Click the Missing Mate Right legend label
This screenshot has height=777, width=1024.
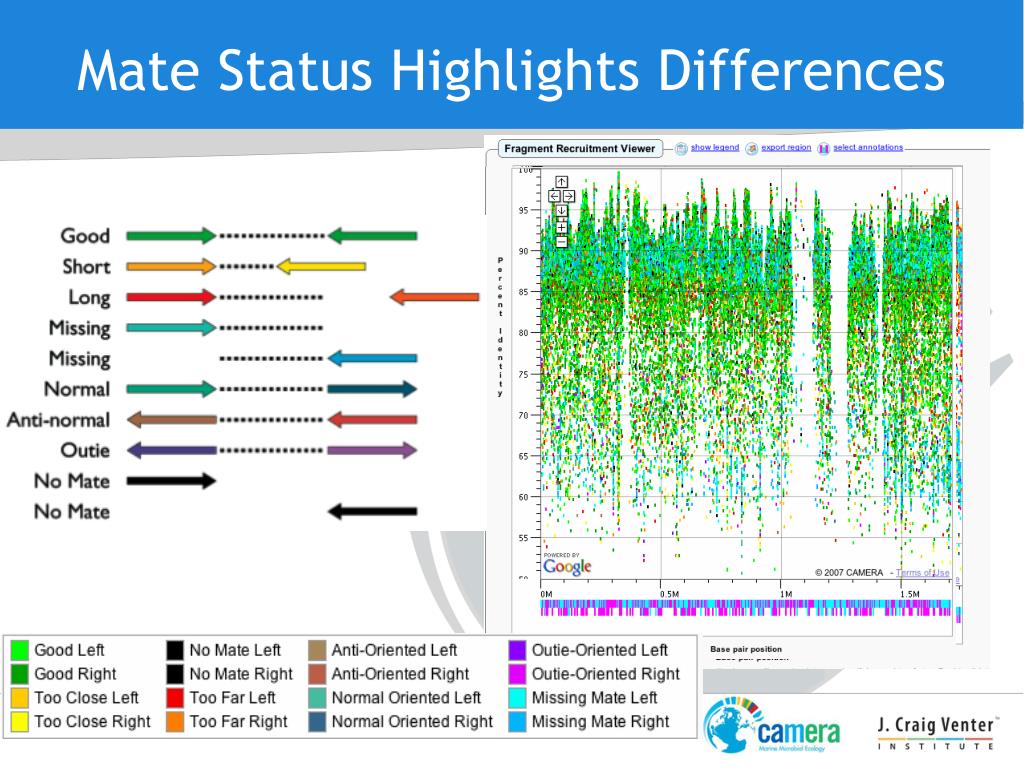[600, 722]
